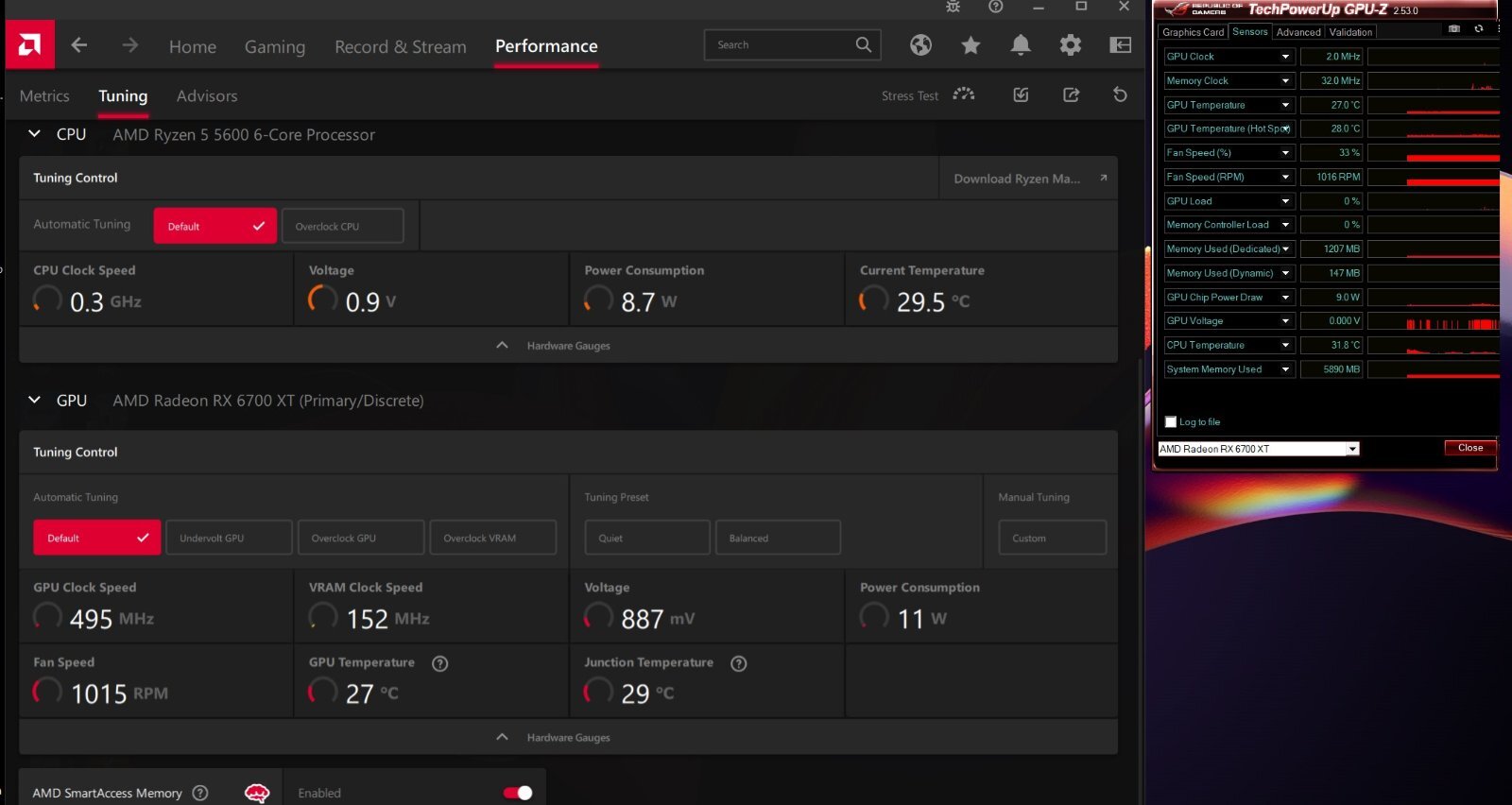Switch to Advisors sub-tab
Screen dimensions: 1512x805
point(207,95)
